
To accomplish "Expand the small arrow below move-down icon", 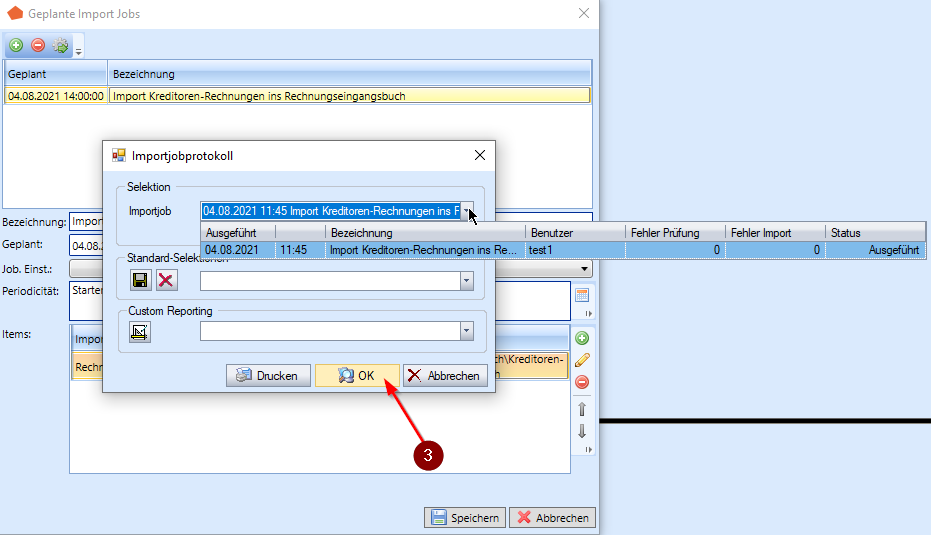I will (x=588, y=449).
